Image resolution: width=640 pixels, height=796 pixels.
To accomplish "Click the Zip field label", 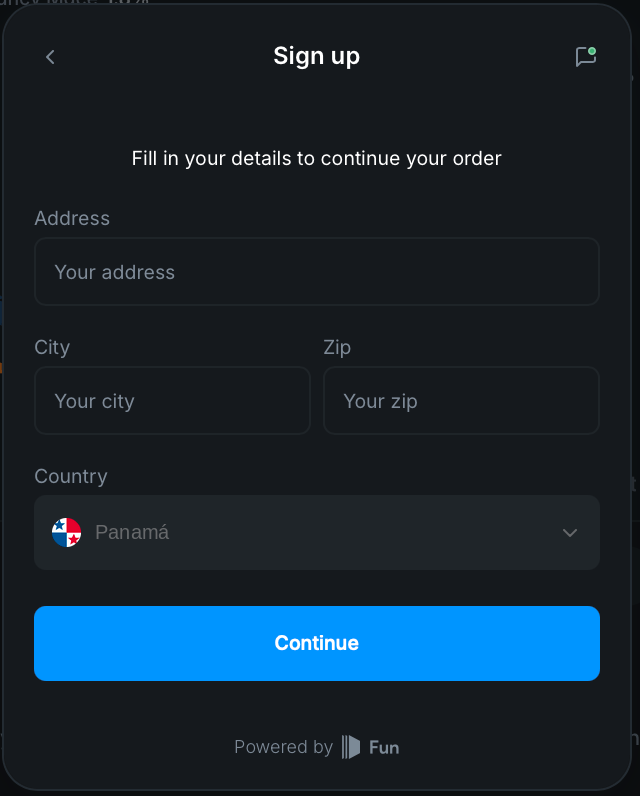I will click(x=337, y=348).
